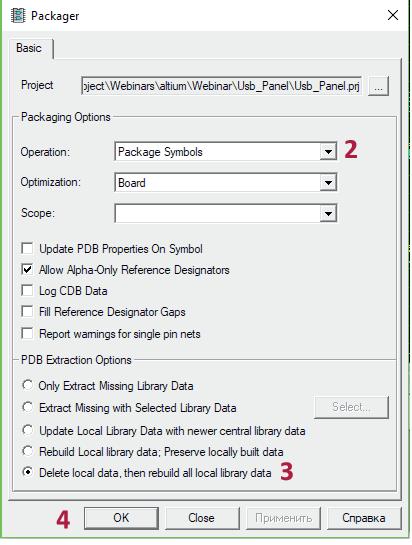Screen dimensions: 412x545
Task: Tick the Log CDB Data checkbox
Action: pyautogui.click(x=27, y=290)
